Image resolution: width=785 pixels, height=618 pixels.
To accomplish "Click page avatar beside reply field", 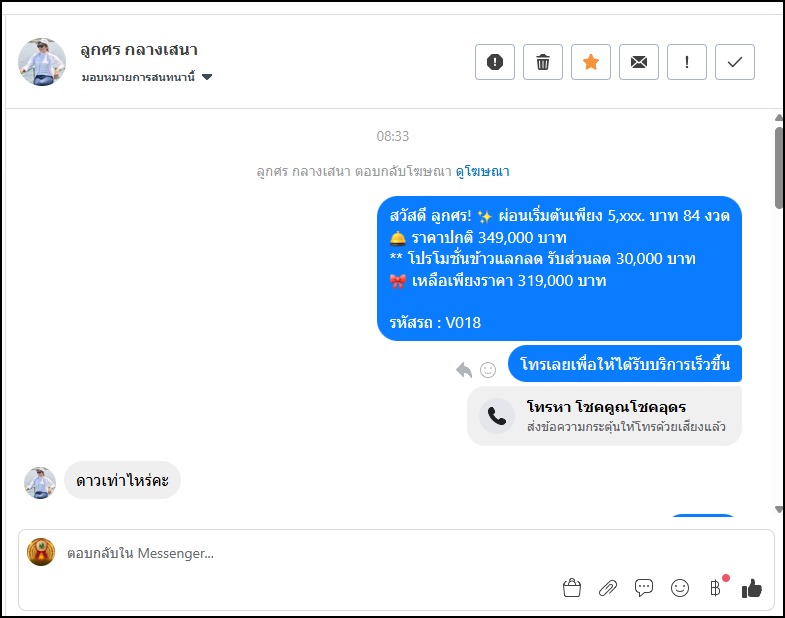I will pos(41,552).
